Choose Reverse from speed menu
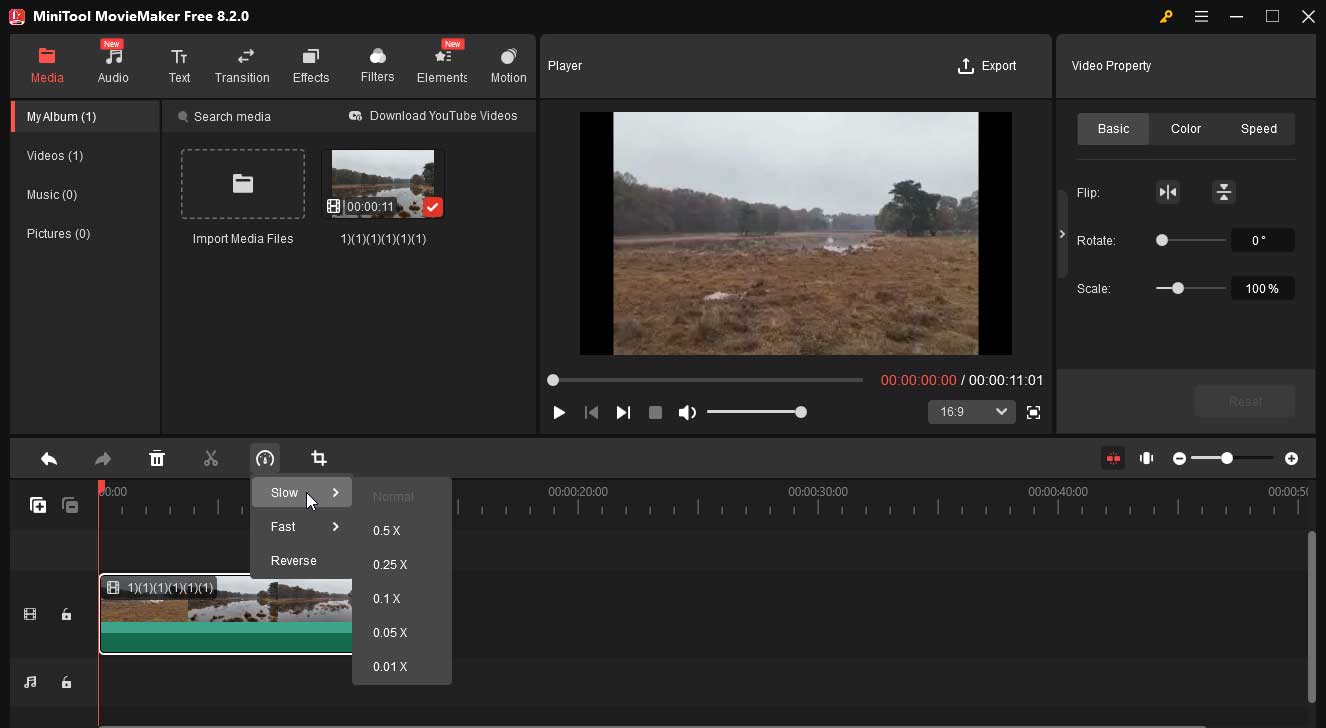This screenshot has width=1326, height=728. pyautogui.click(x=302, y=561)
